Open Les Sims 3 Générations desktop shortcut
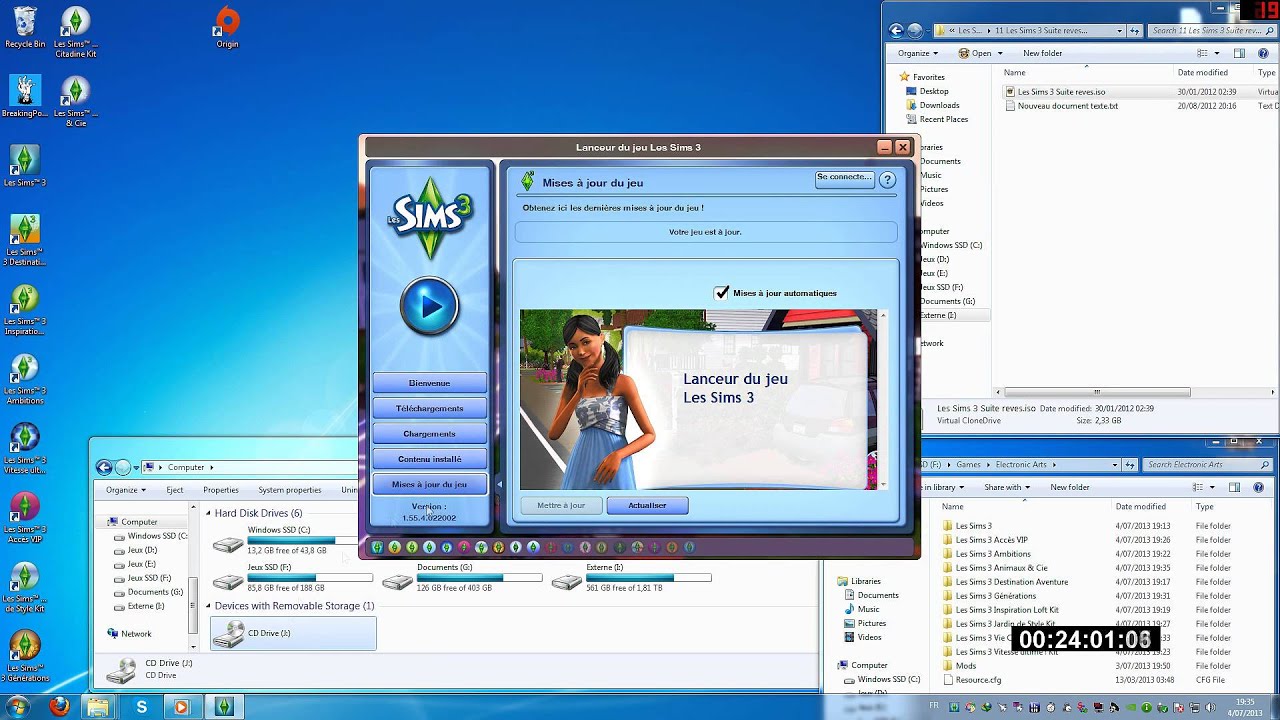The image size is (1280, 720). click(x=25, y=657)
